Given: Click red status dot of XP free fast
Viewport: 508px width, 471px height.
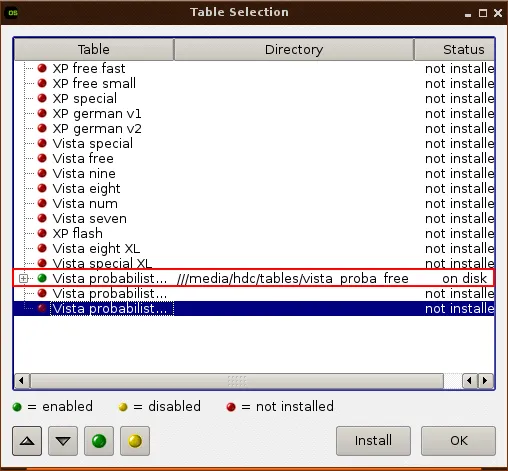Looking at the screenshot, I should (42, 68).
